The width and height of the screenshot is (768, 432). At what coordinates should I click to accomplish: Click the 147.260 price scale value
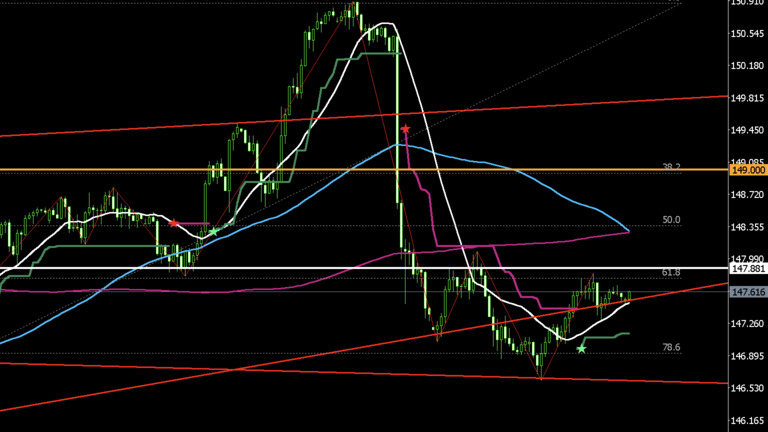tap(747, 324)
